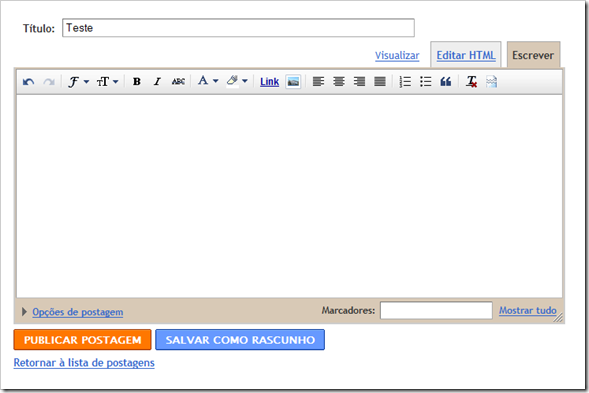
Task: Toggle italic formatting
Action: pyautogui.click(x=157, y=82)
